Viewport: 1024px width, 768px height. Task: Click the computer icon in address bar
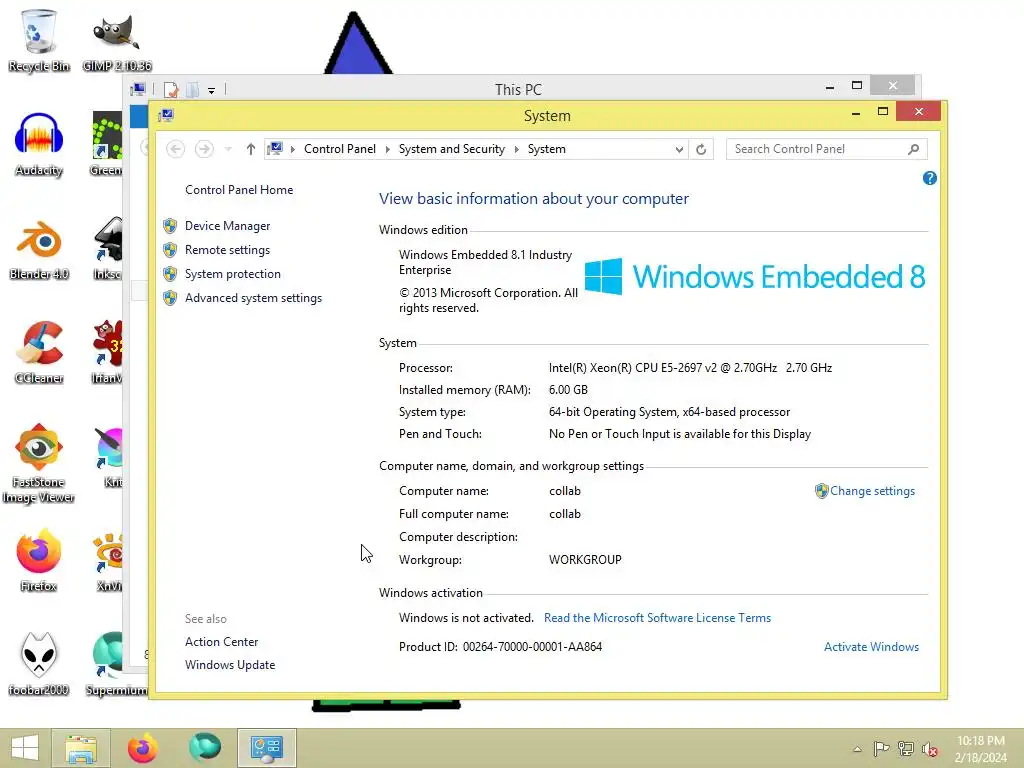[276, 149]
